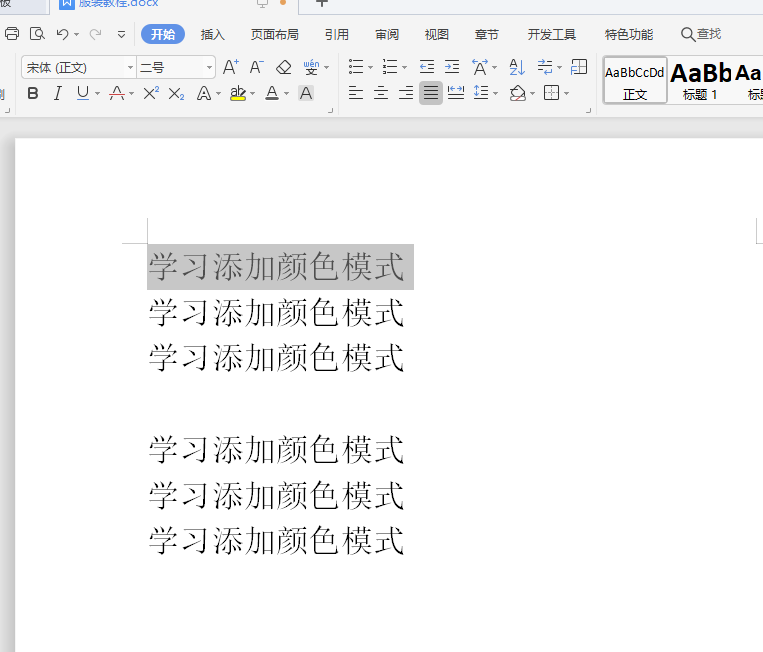Viewport: 763px width, 652px height.
Task: Click highlighted first line of text
Action: [277, 267]
